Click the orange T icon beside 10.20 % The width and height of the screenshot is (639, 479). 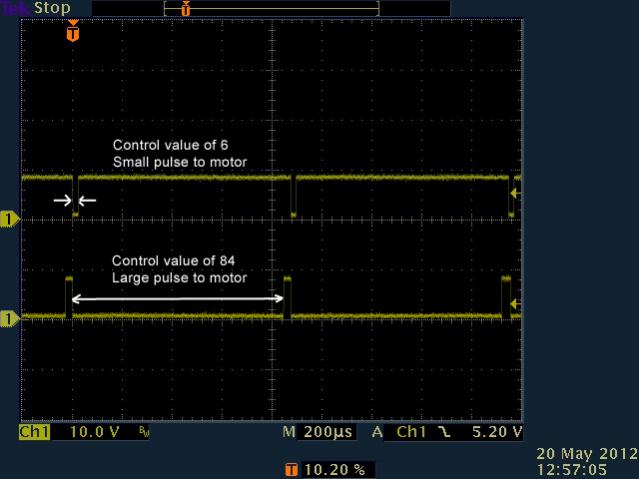pyautogui.click(x=291, y=468)
